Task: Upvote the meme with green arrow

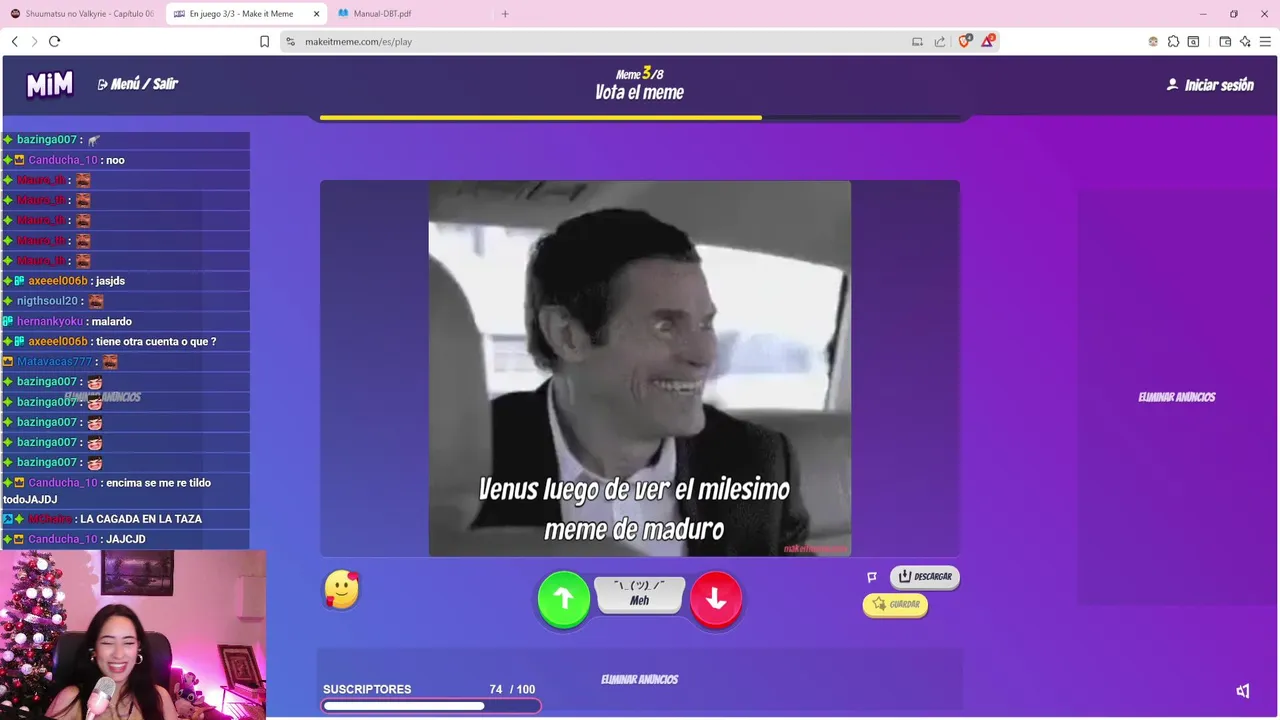Action: click(x=564, y=599)
